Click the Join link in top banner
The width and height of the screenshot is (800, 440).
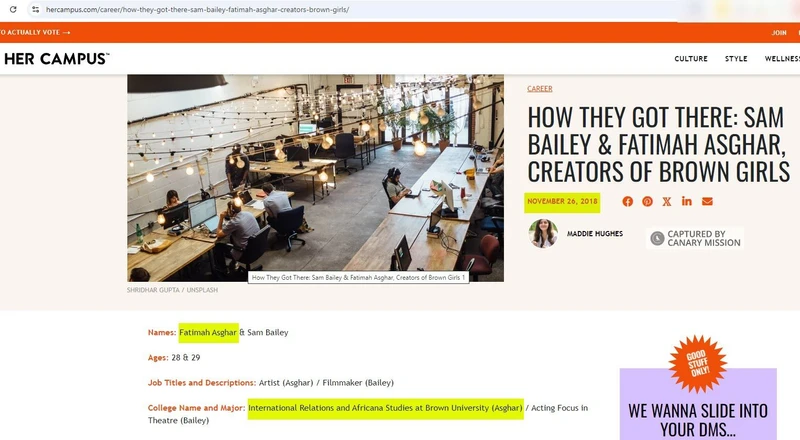point(779,33)
